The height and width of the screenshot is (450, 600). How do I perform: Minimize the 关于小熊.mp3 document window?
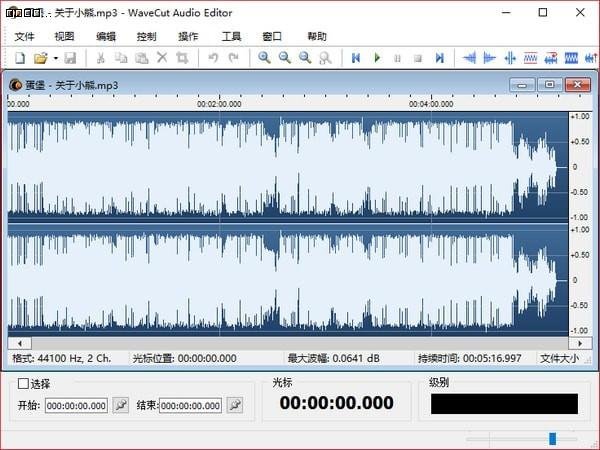point(522,85)
